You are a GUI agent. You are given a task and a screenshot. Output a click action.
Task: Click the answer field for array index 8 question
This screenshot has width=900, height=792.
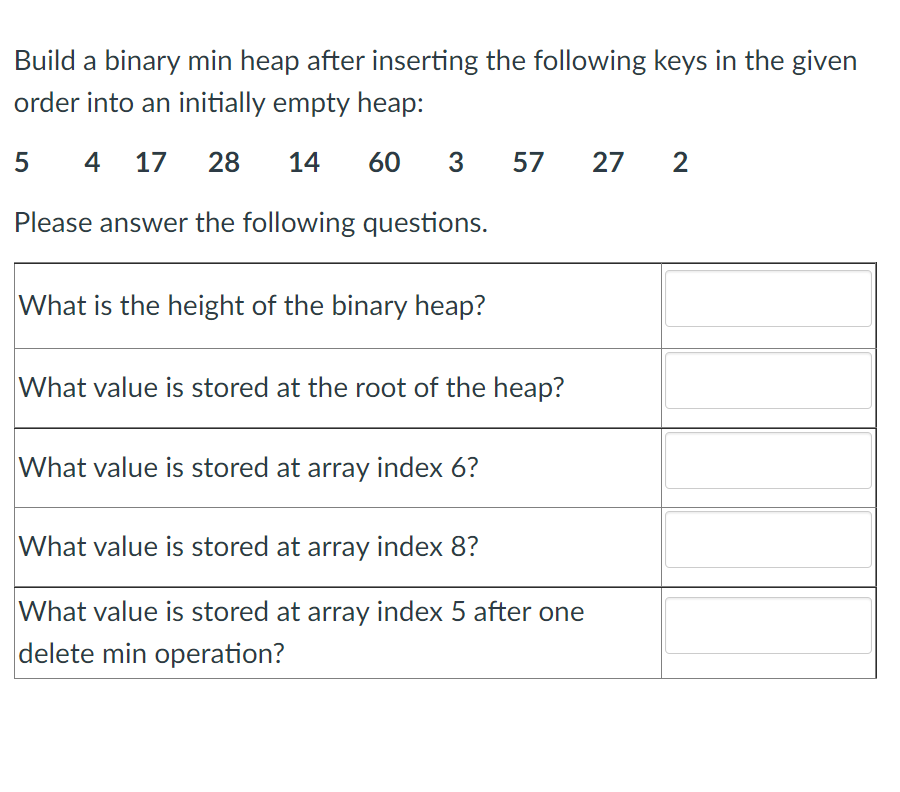point(767,539)
